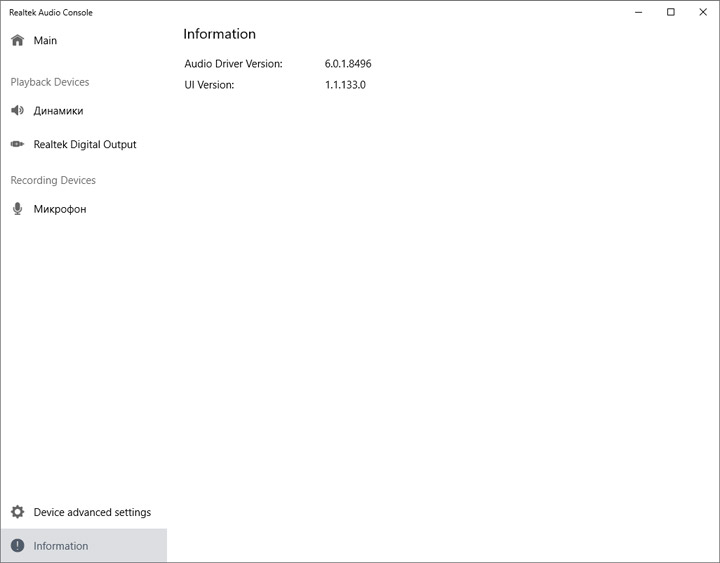Click the speaker icon for Динамики
The height and width of the screenshot is (563, 720).
(17, 110)
